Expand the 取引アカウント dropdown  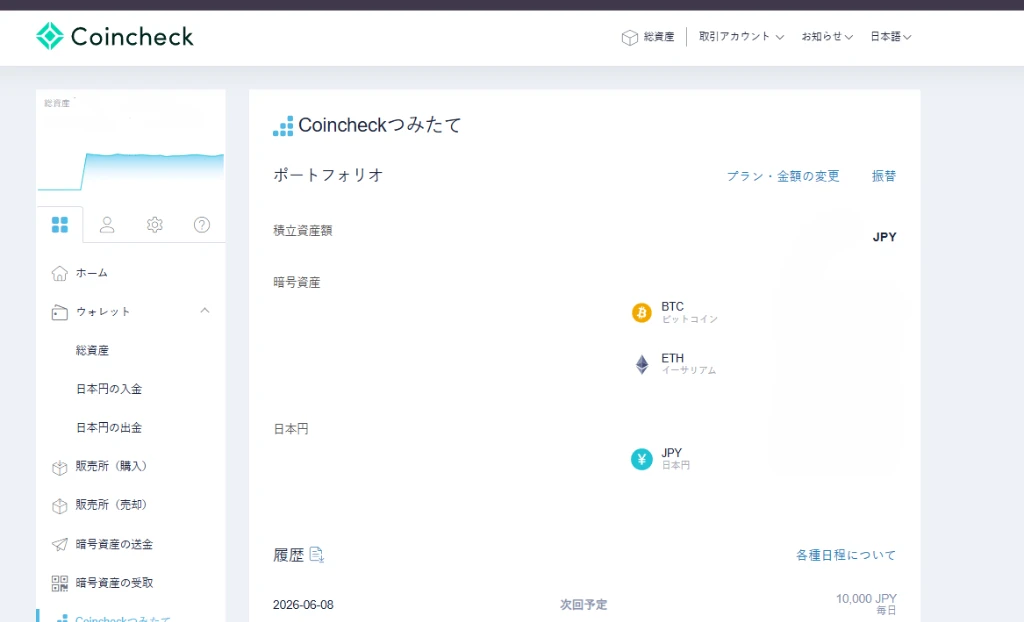pos(741,37)
